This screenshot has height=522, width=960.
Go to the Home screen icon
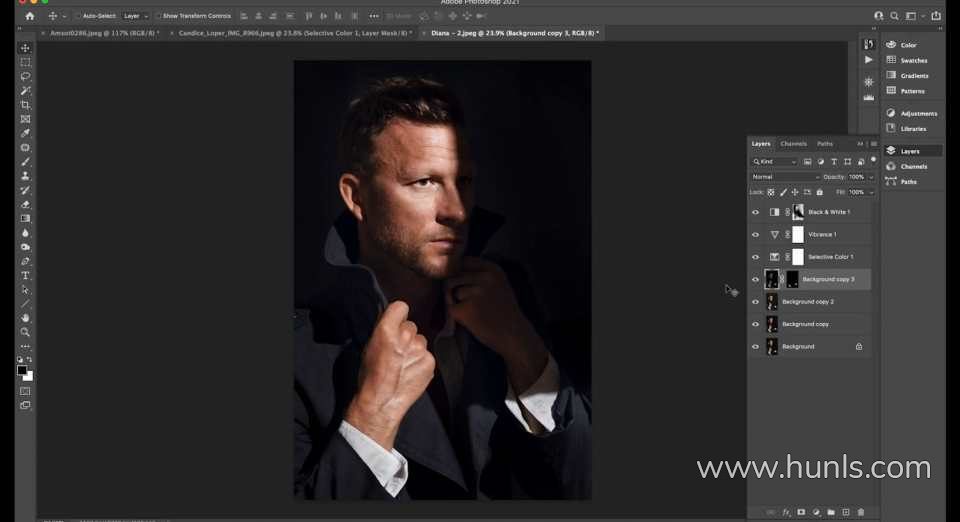coord(29,16)
